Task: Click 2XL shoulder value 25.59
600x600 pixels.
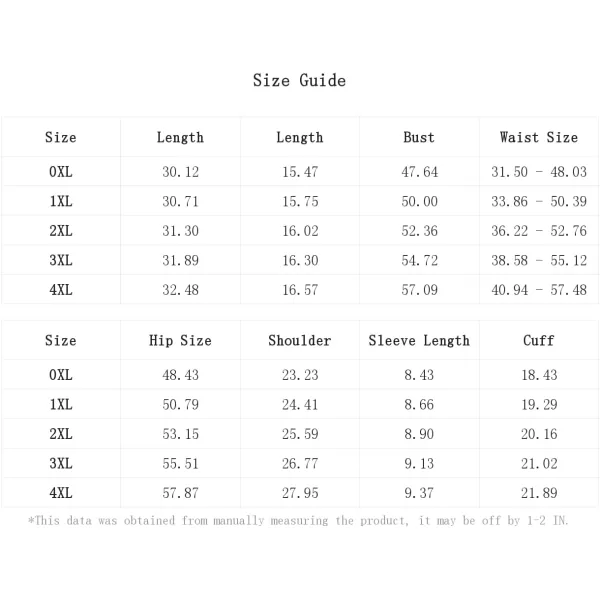Action: pos(300,434)
